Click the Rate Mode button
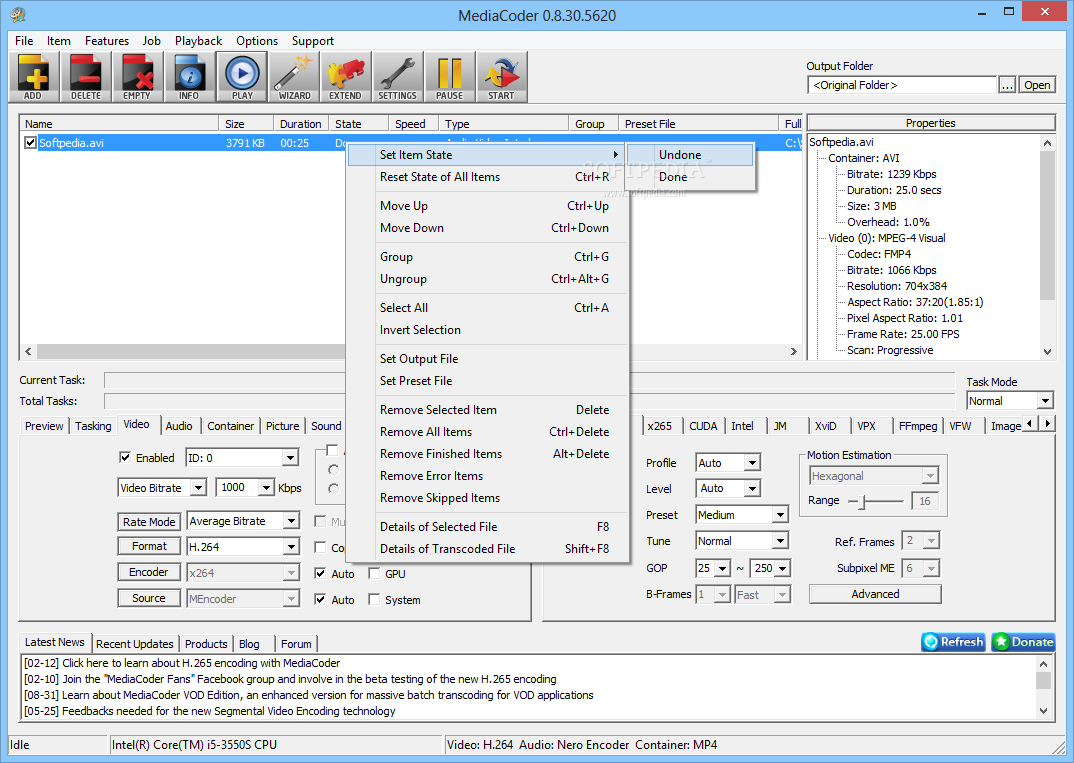Viewport: 1074px width, 763px height. 149,522
